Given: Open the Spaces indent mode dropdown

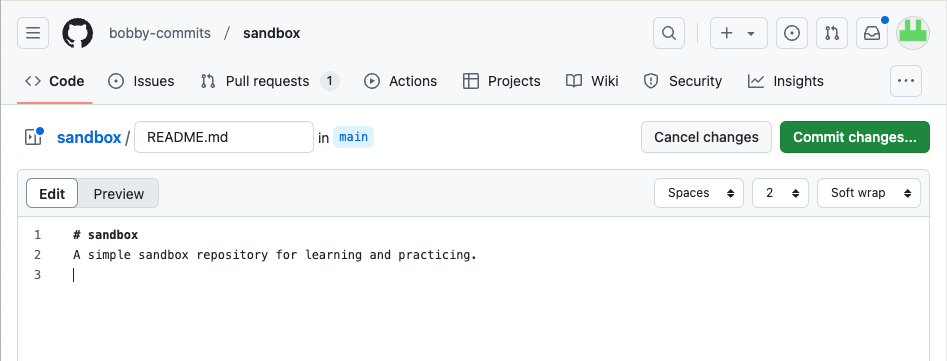Looking at the screenshot, I should tap(699, 193).
